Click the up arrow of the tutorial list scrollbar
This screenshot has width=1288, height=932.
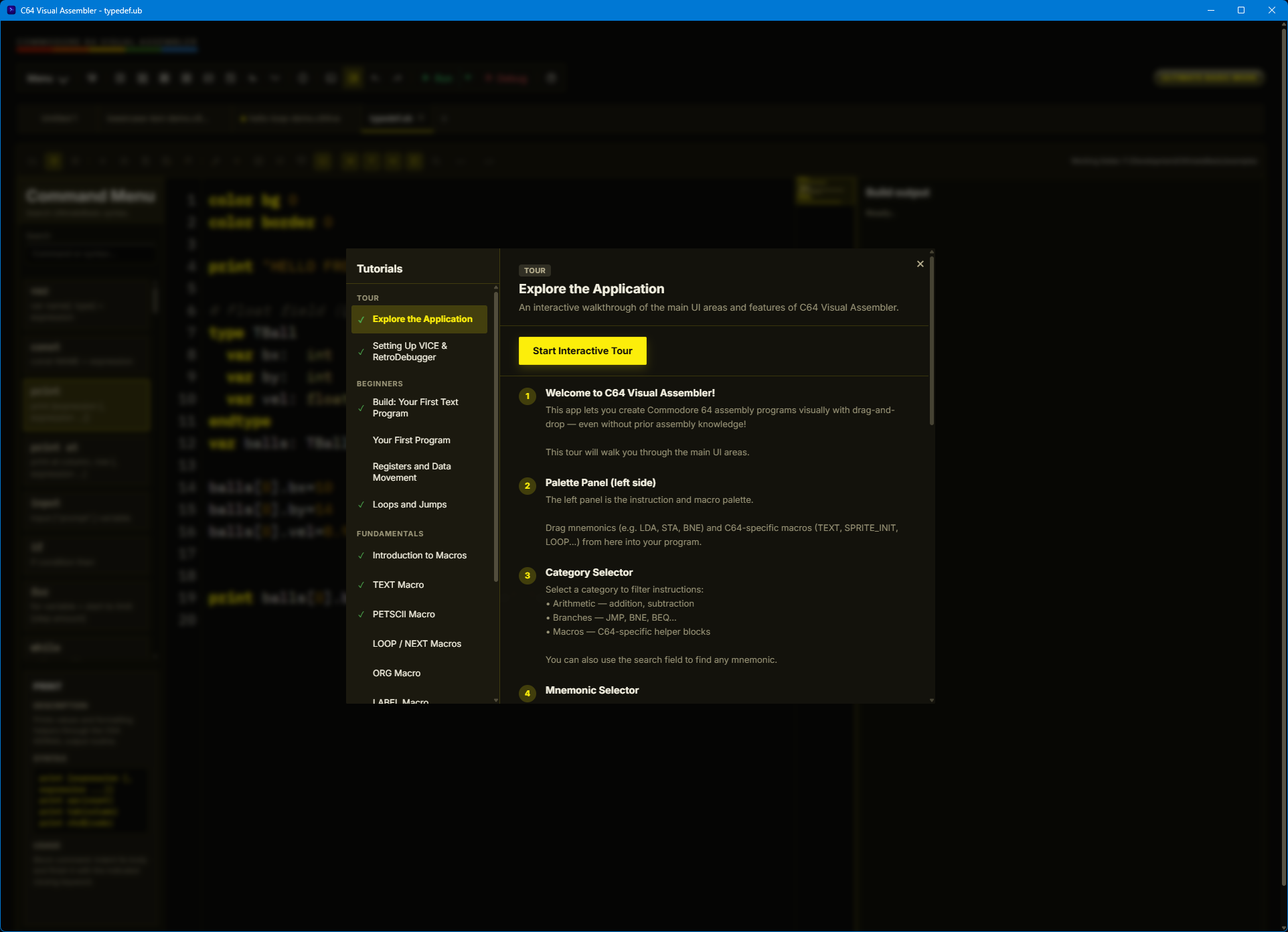496,287
